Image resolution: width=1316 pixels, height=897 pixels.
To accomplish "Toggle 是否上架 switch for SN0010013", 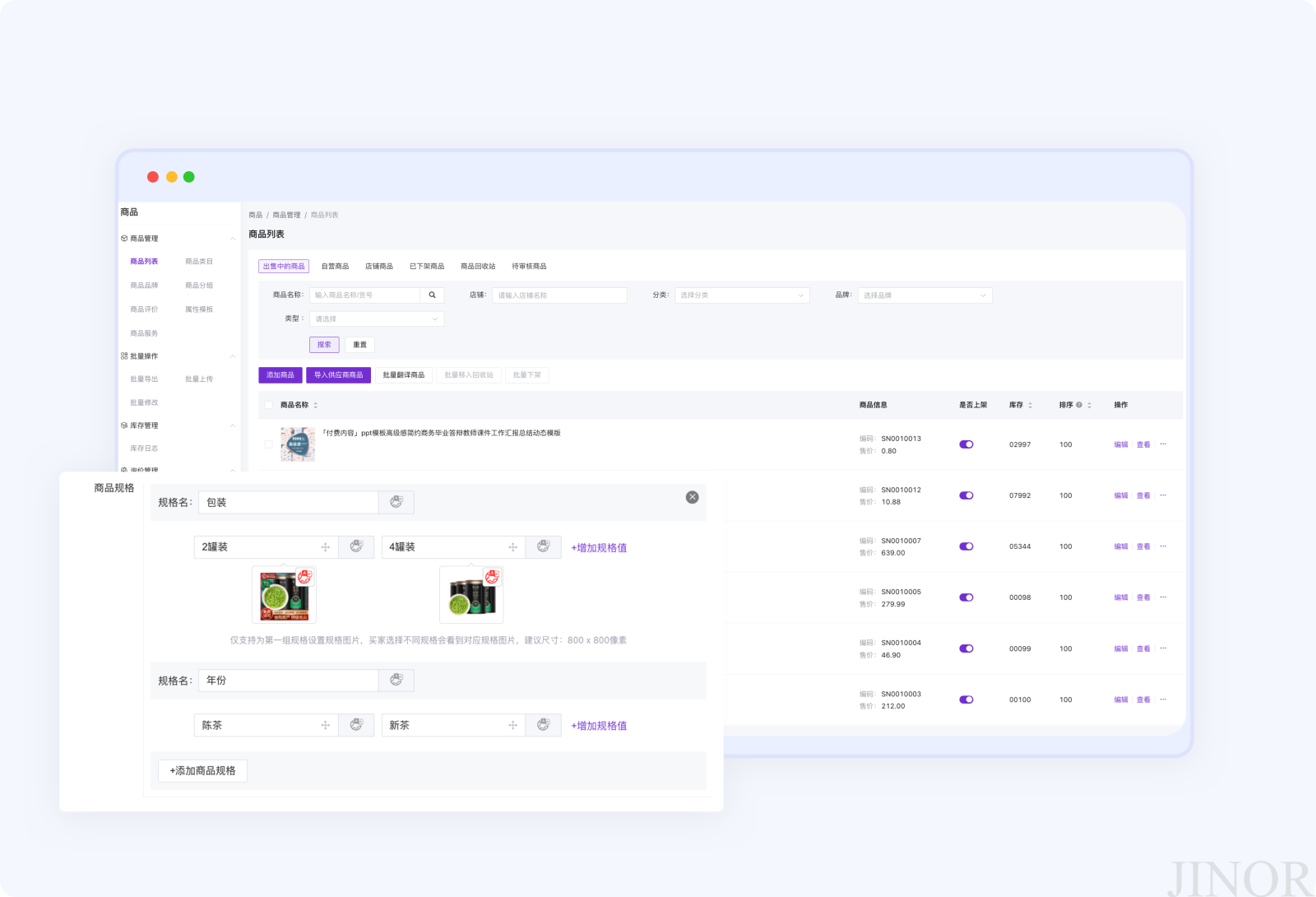I will pos(966,444).
